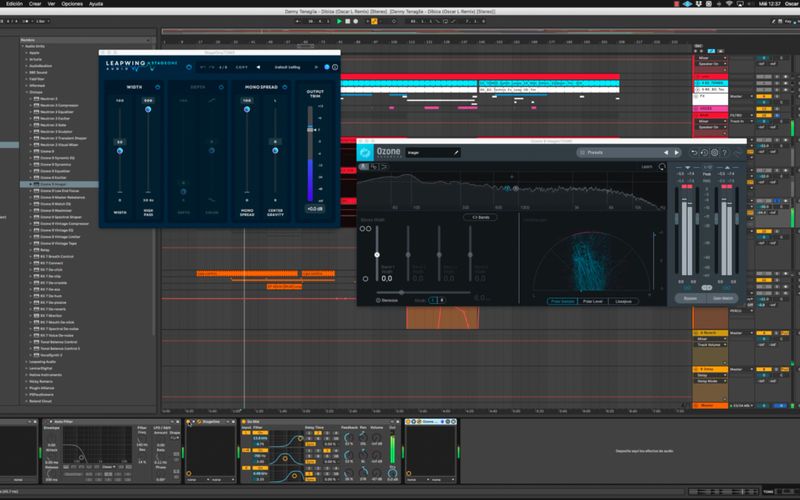Click the A/B compare button in StageOne
Screen dimensions: 800x500
tap(223, 67)
